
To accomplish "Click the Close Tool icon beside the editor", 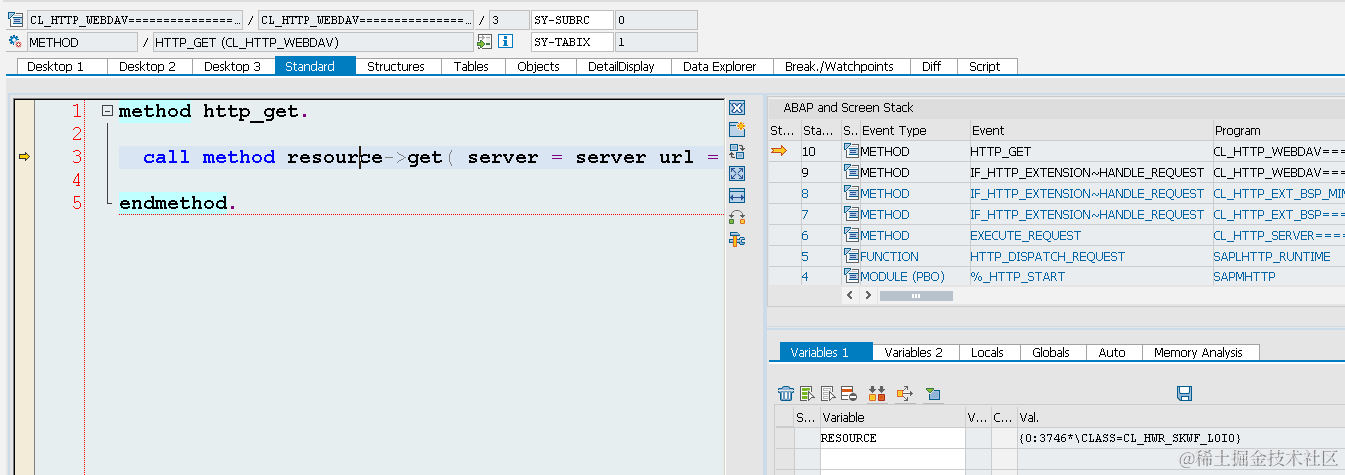I will coord(737,108).
